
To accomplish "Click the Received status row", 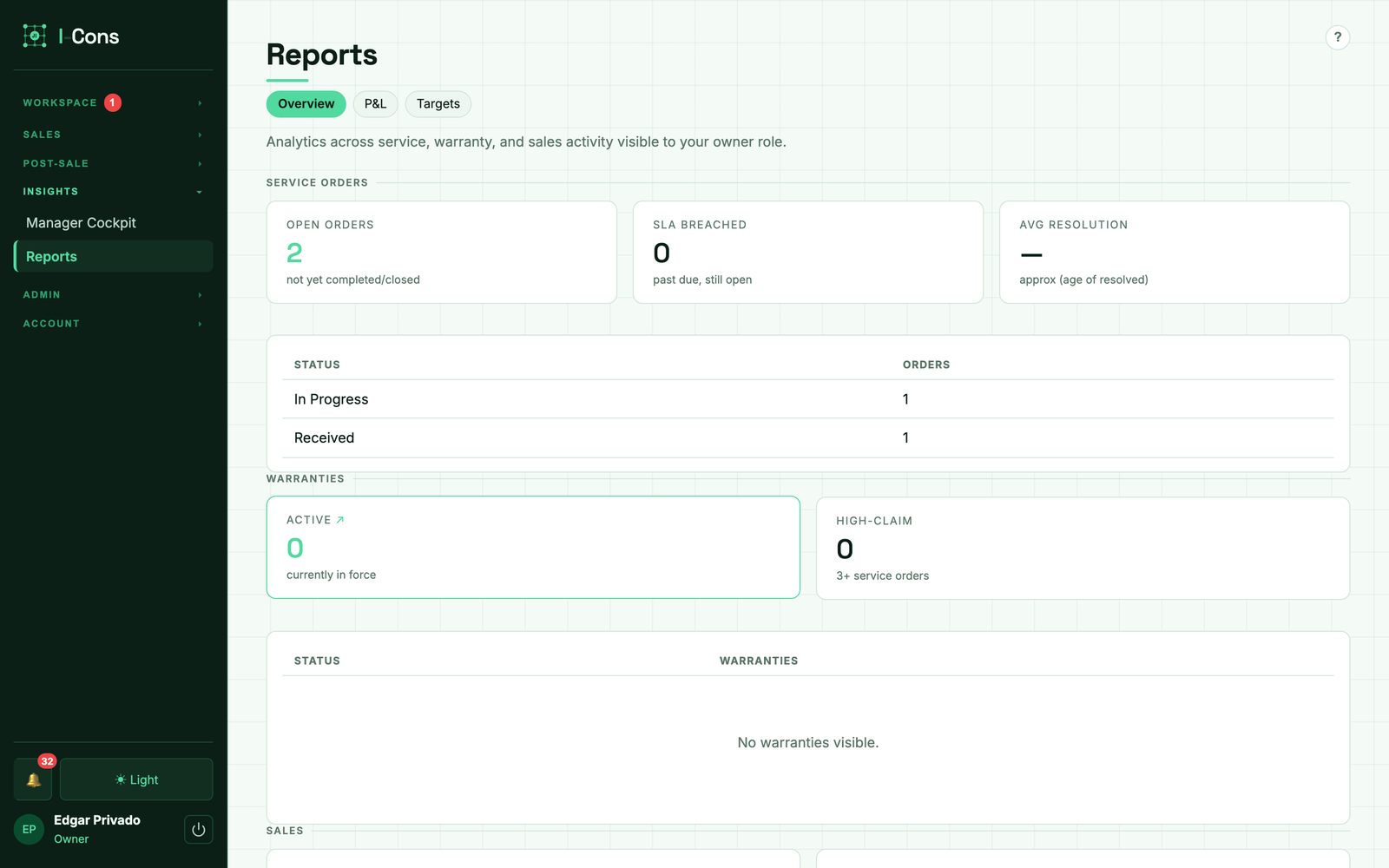I will click(808, 438).
